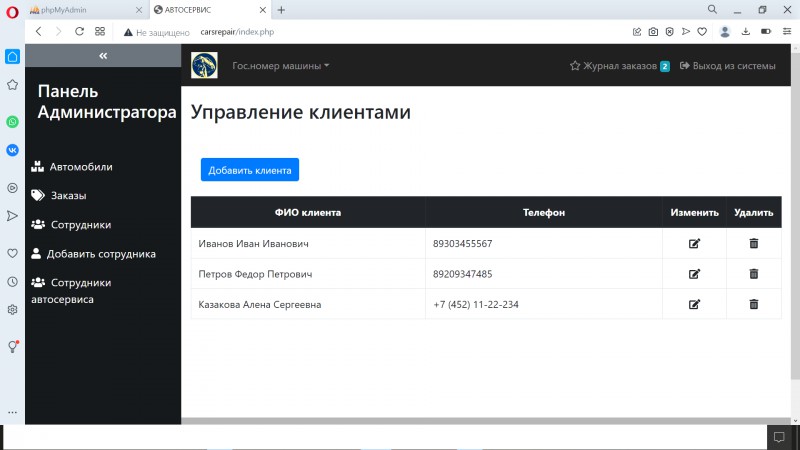Open Добавить сотрудника in sidebar
The image size is (800, 450).
pos(93,254)
